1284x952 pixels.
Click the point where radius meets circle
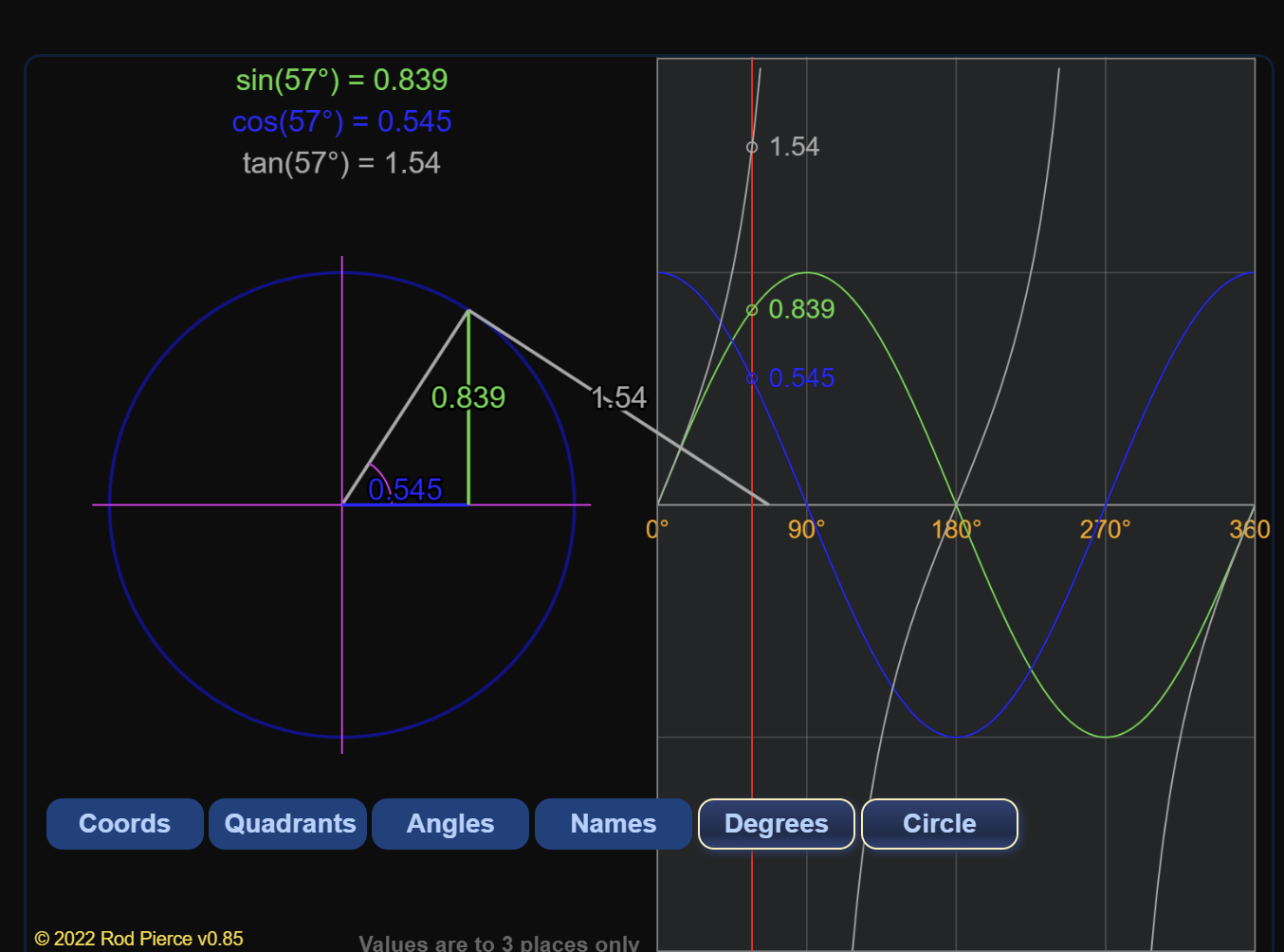[468, 310]
